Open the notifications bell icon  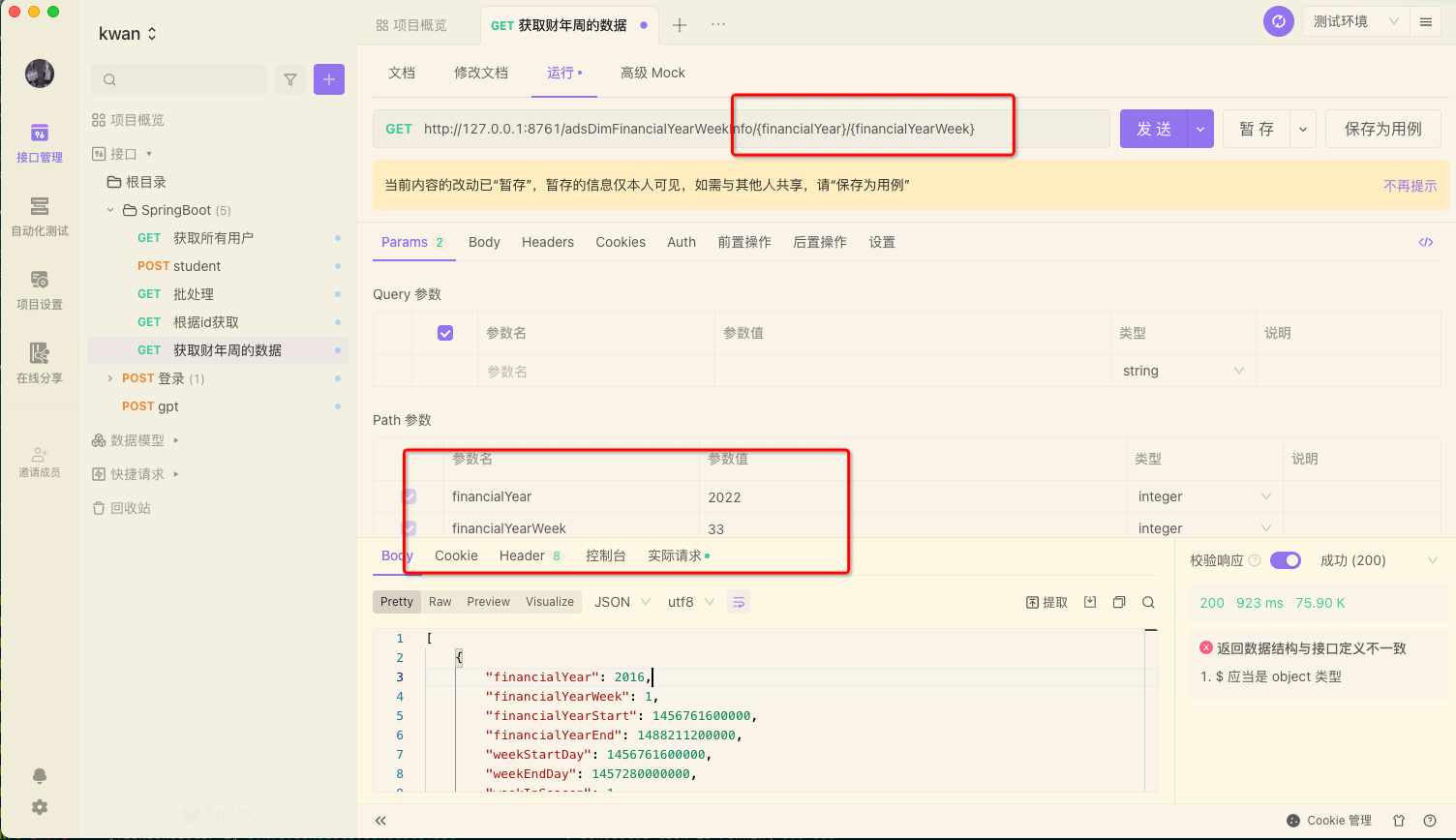pos(40,776)
